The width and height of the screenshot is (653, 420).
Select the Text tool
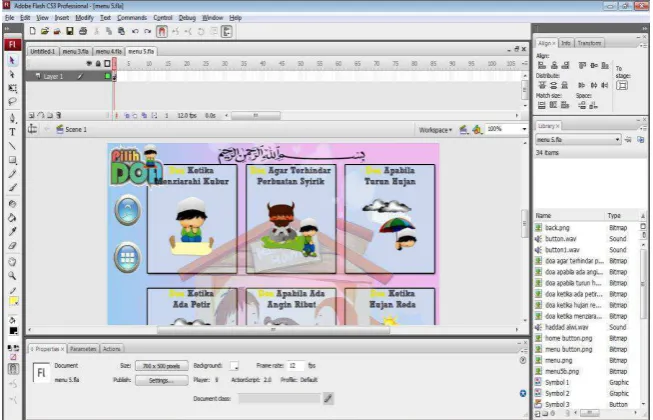click(12, 132)
